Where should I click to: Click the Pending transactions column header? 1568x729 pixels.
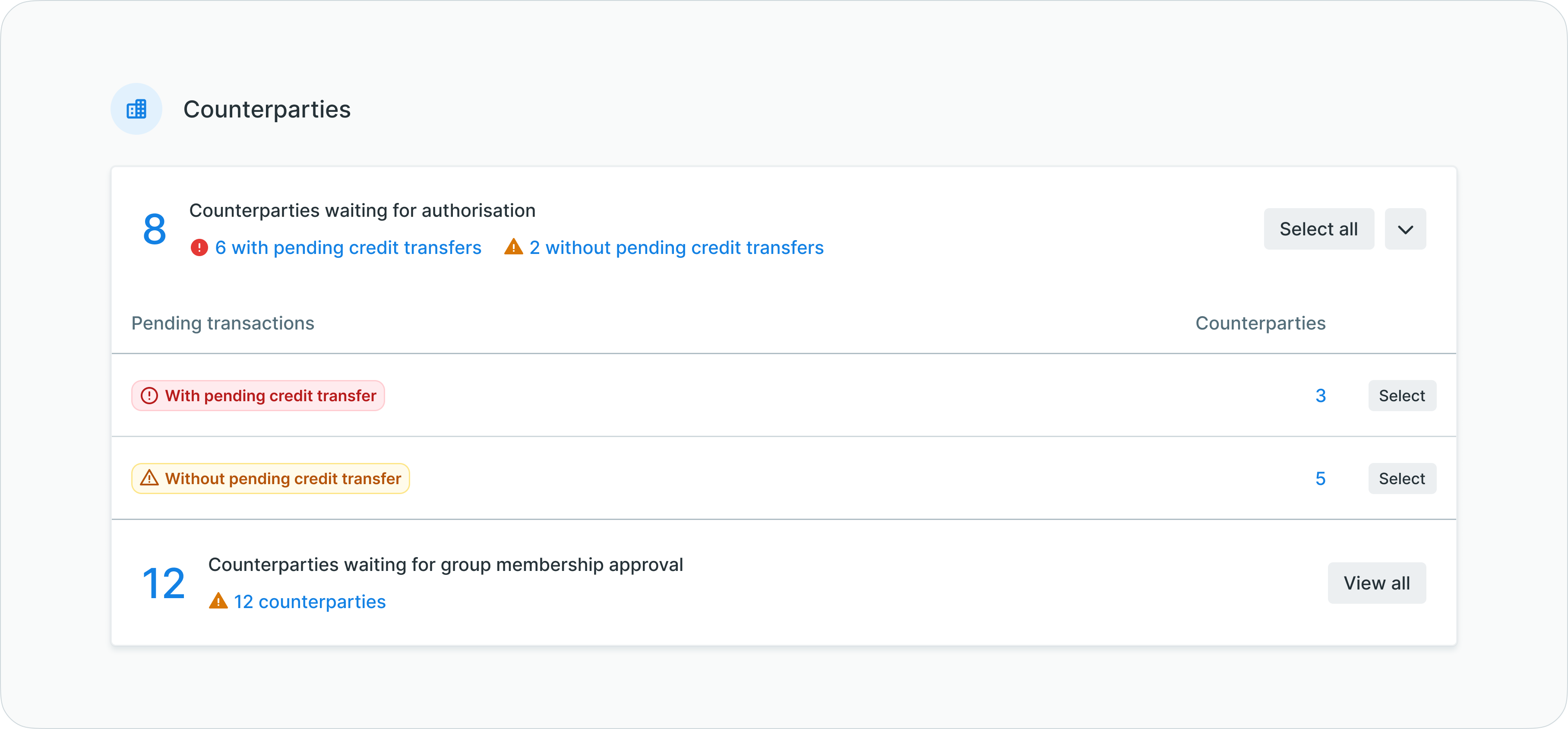(223, 323)
